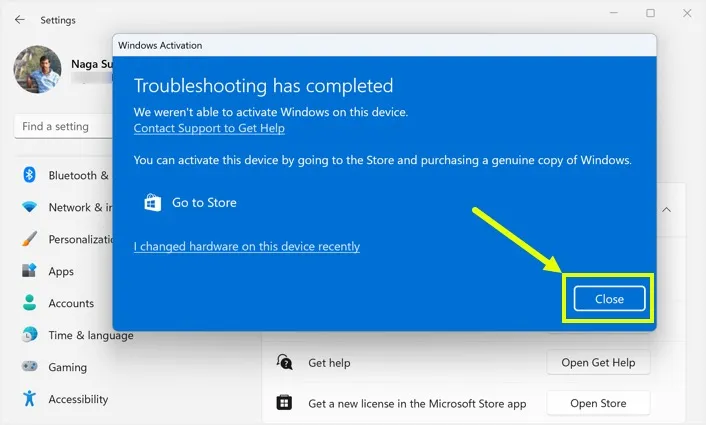
Task: Click the back arrow in Settings
Action: click(x=19, y=20)
